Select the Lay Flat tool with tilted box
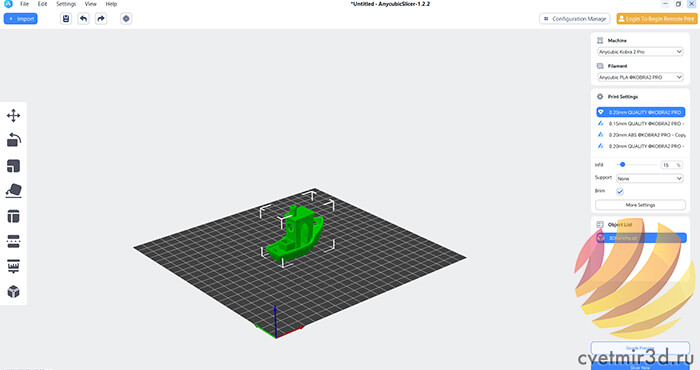 tap(13, 191)
